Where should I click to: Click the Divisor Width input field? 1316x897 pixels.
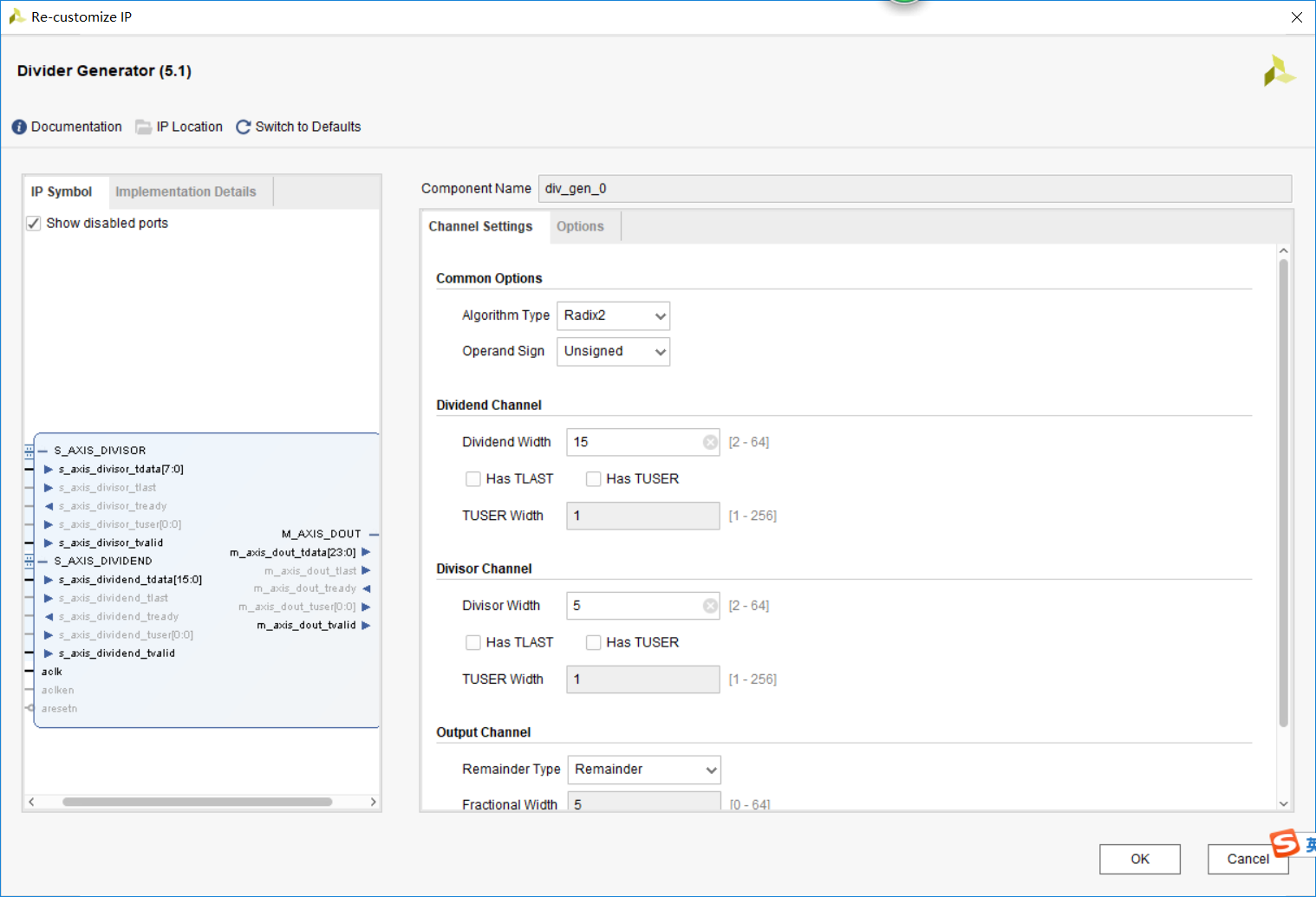(643, 606)
